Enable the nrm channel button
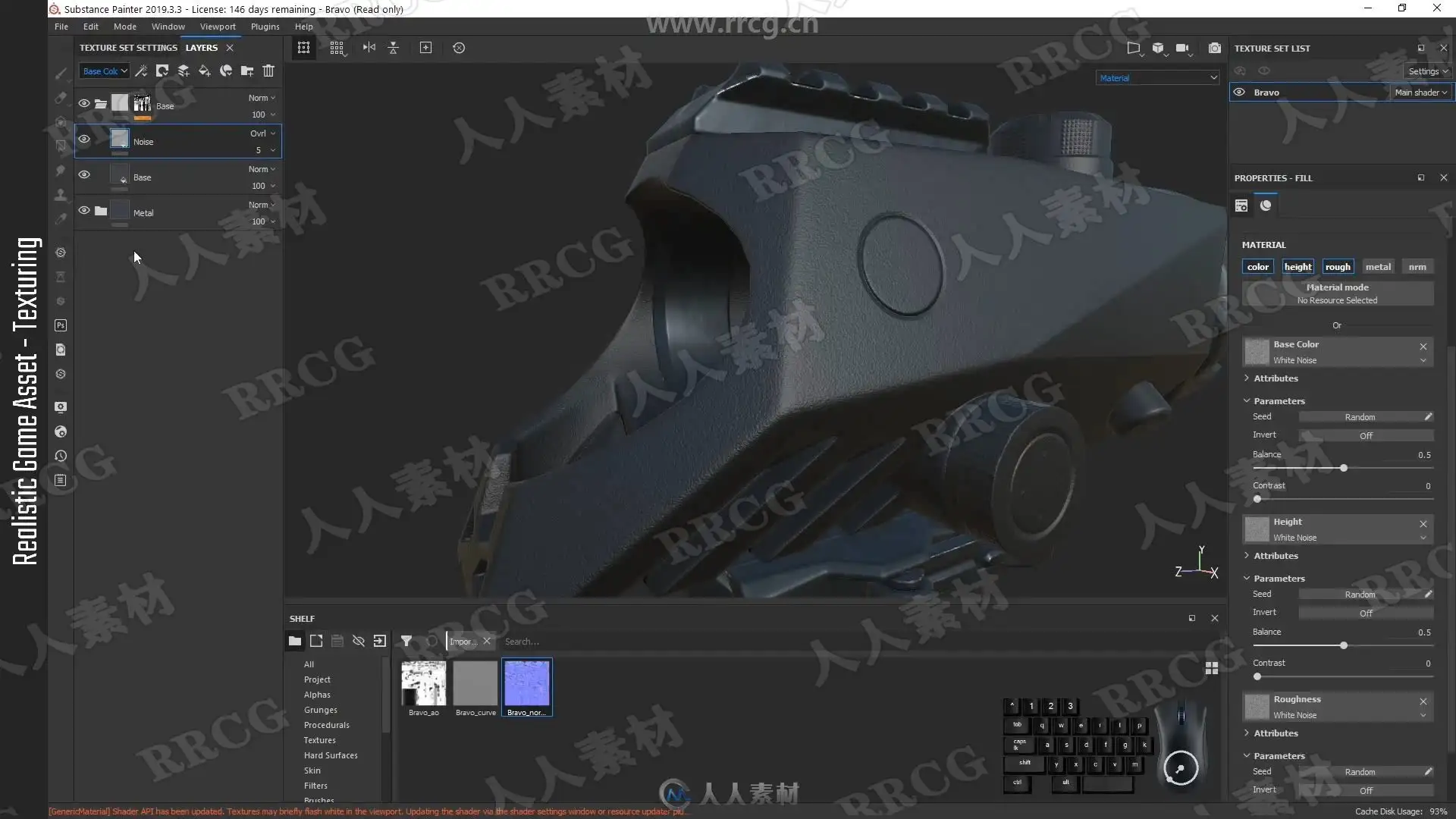Image resolution: width=1456 pixels, height=819 pixels. (x=1417, y=267)
